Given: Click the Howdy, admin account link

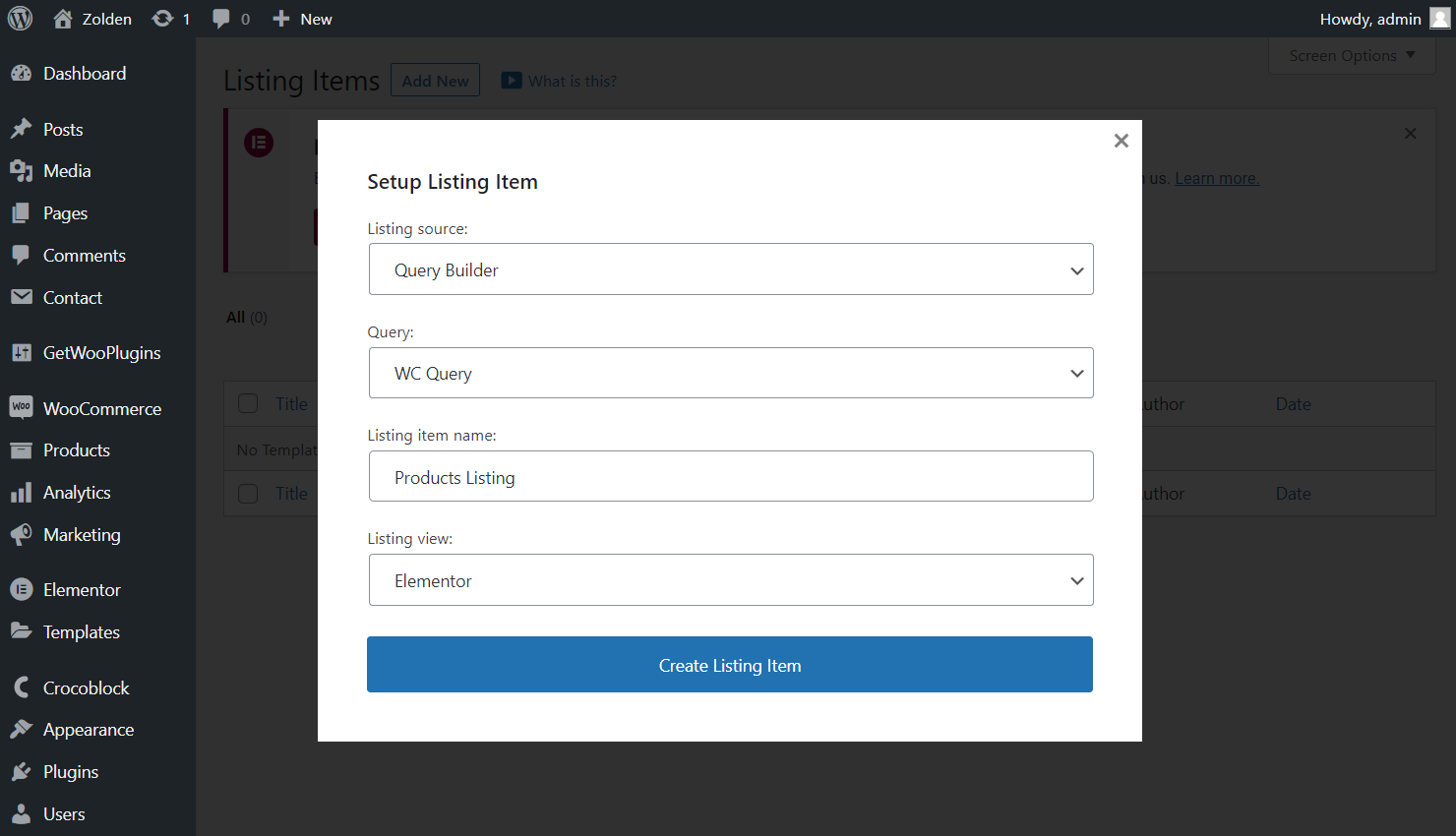Looking at the screenshot, I should (x=1370, y=19).
